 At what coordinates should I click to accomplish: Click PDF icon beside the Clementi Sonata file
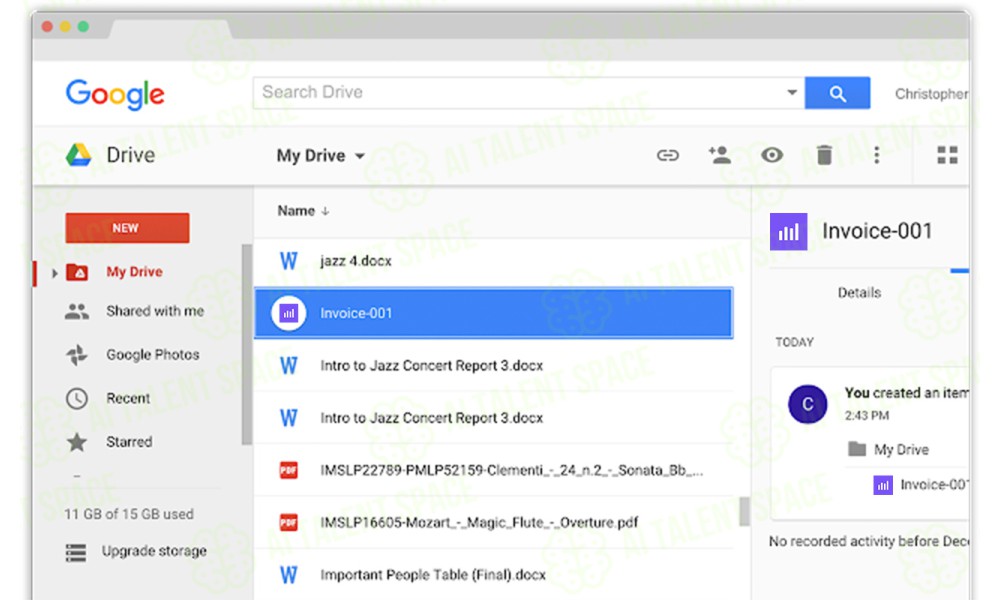point(288,470)
